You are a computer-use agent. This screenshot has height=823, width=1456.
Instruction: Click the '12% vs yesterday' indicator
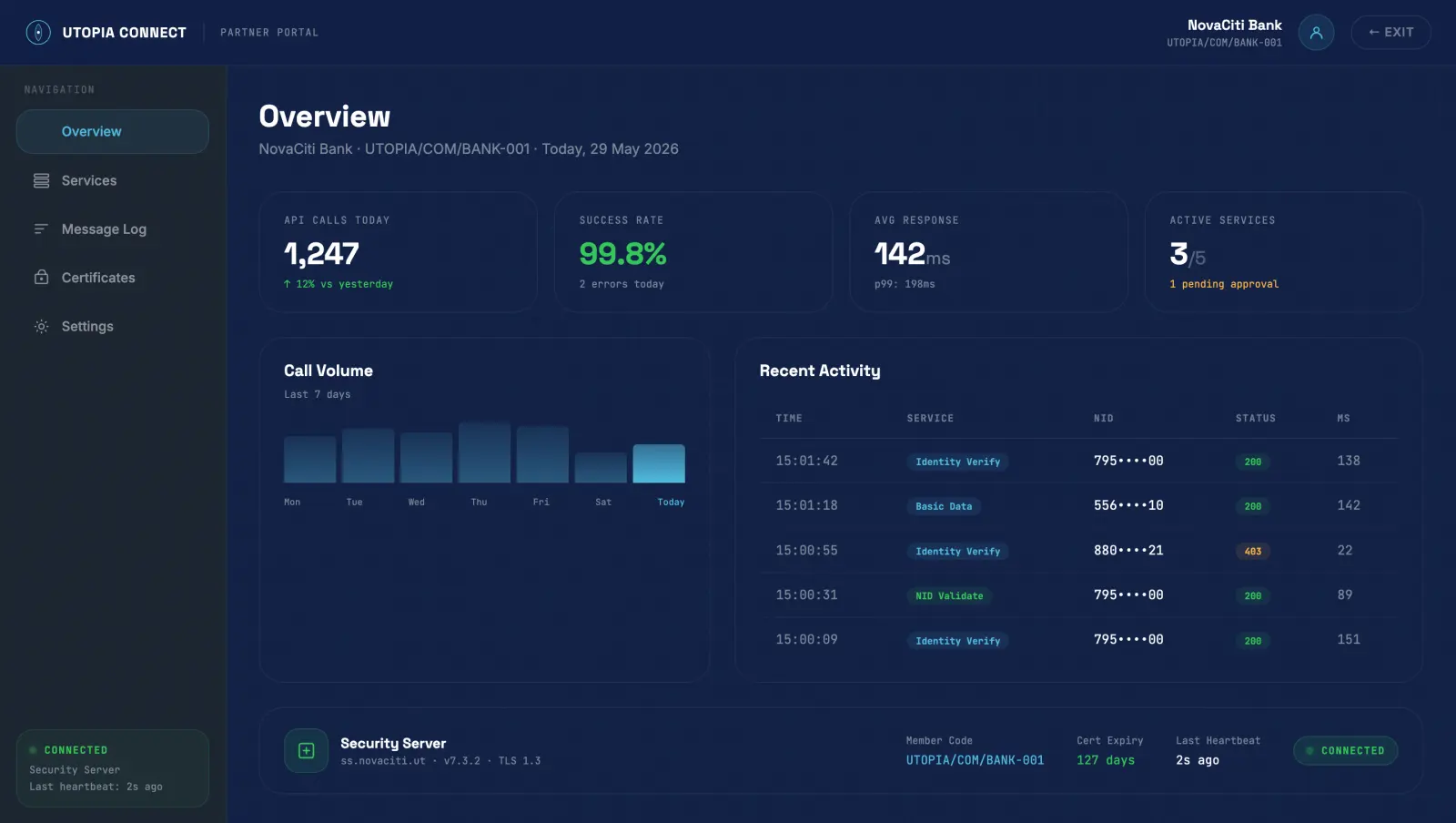(339, 284)
